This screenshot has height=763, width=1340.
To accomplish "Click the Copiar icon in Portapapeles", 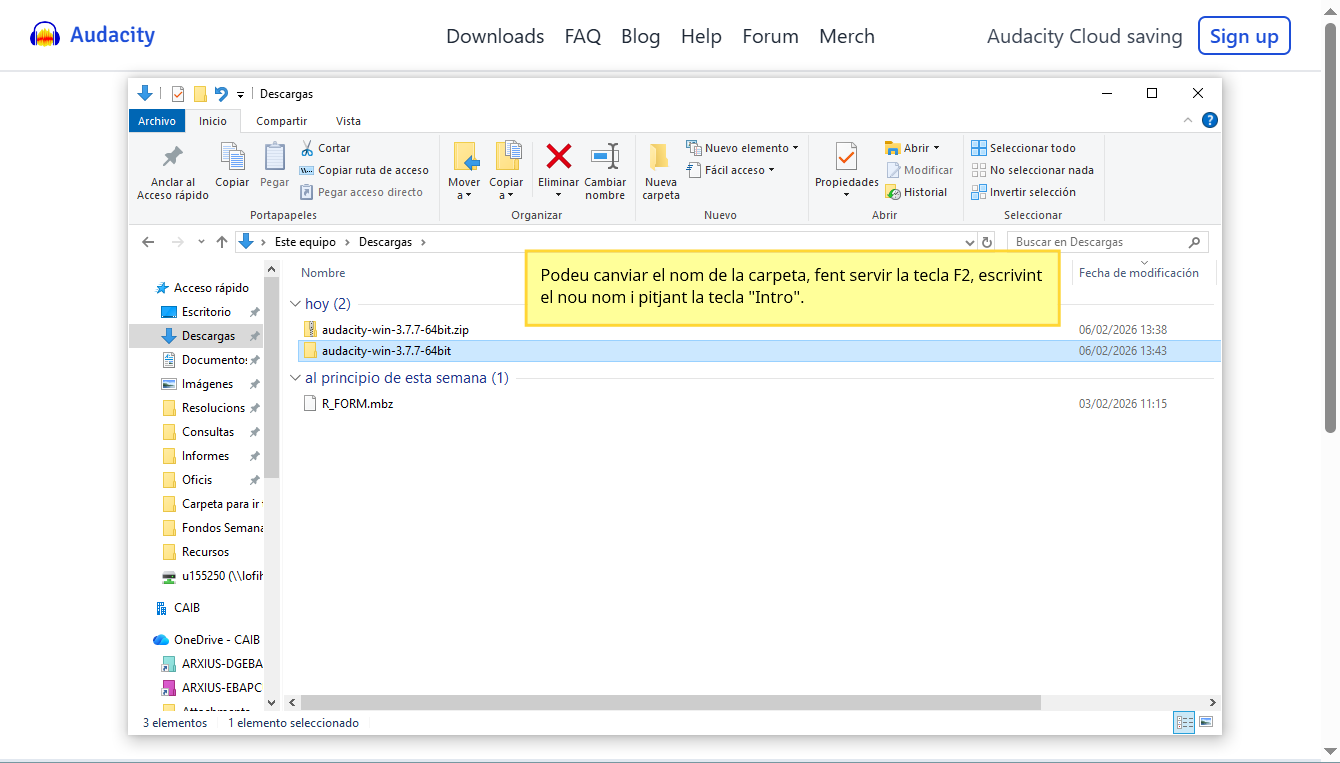I will coord(232,157).
